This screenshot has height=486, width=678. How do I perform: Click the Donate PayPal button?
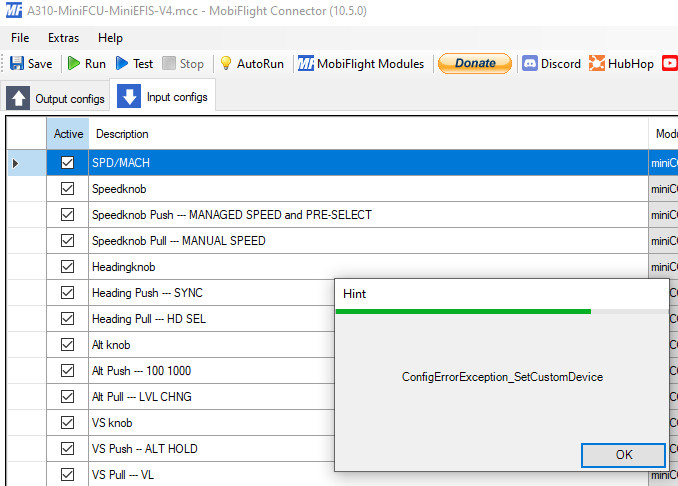coord(475,63)
